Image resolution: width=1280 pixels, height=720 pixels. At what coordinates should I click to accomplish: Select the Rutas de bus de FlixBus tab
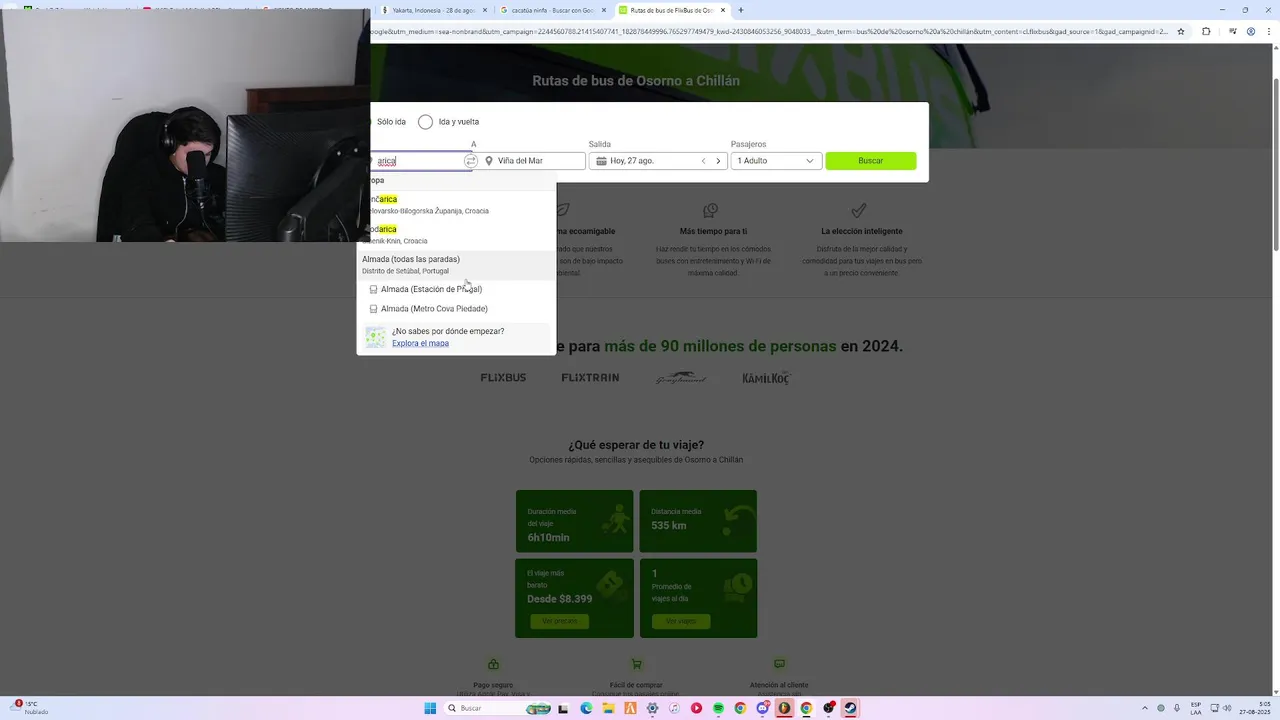[671, 10]
